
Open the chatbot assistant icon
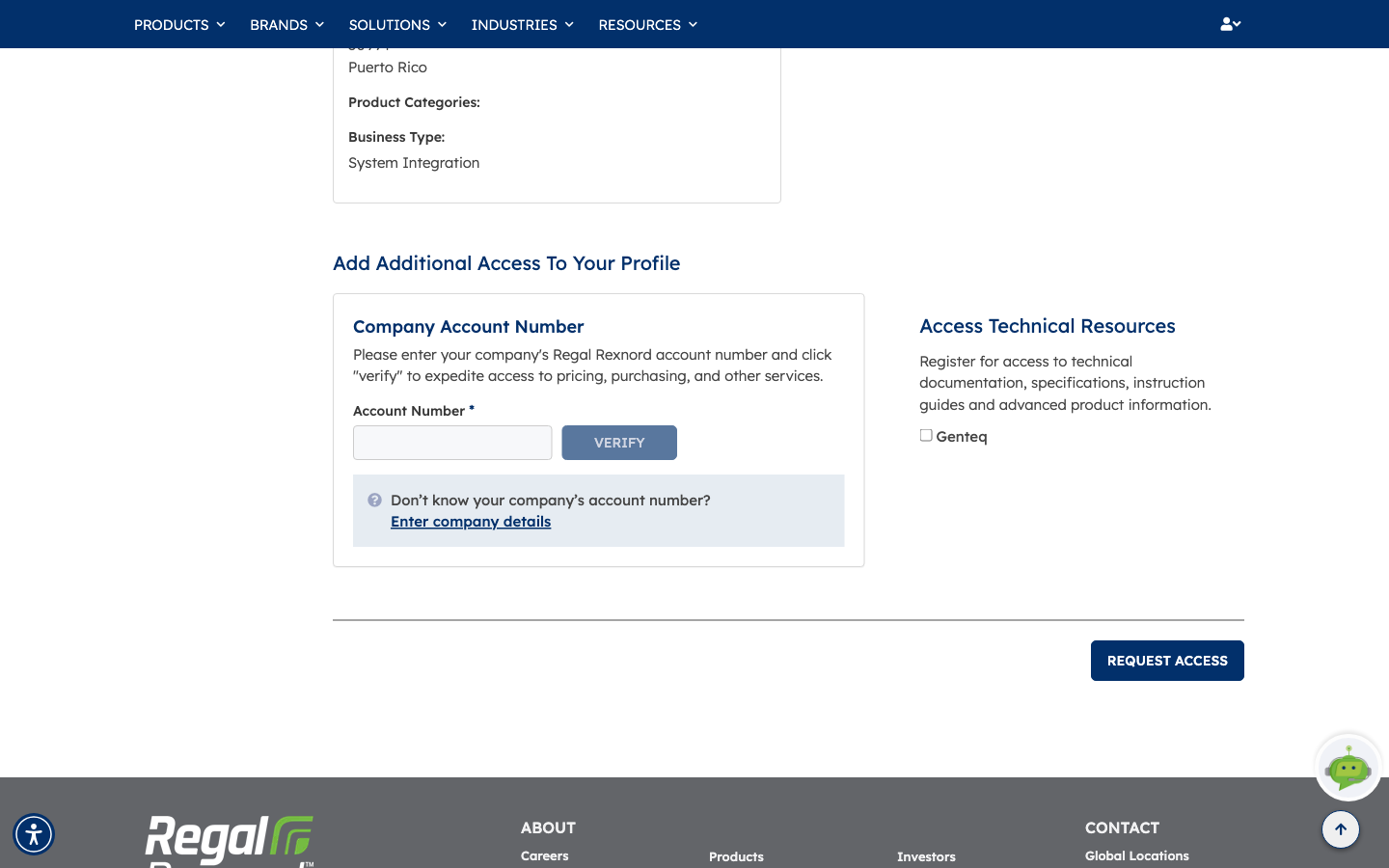coord(1348,768)
